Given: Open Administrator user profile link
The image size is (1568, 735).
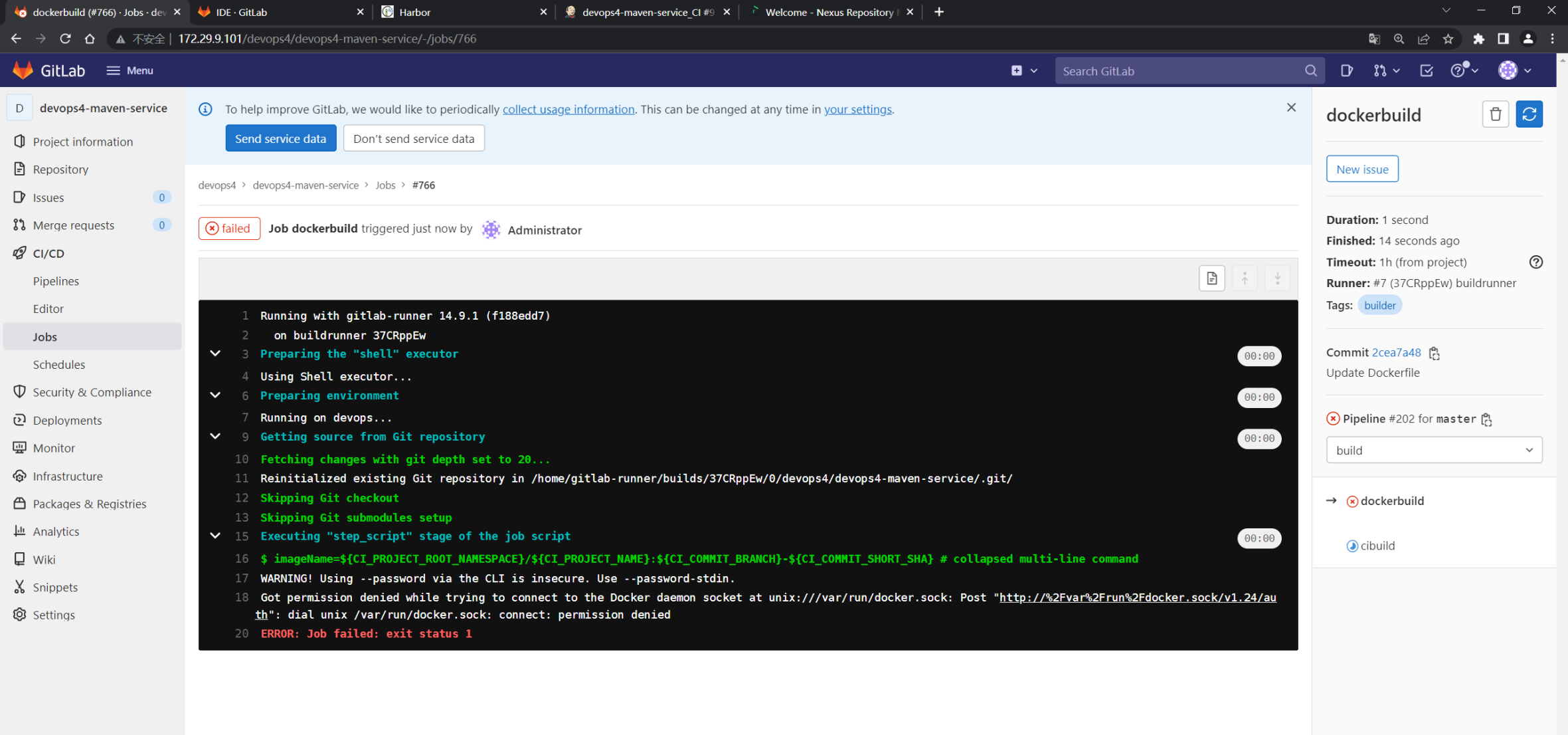Looking at the screenshot, I should point(545,230).
